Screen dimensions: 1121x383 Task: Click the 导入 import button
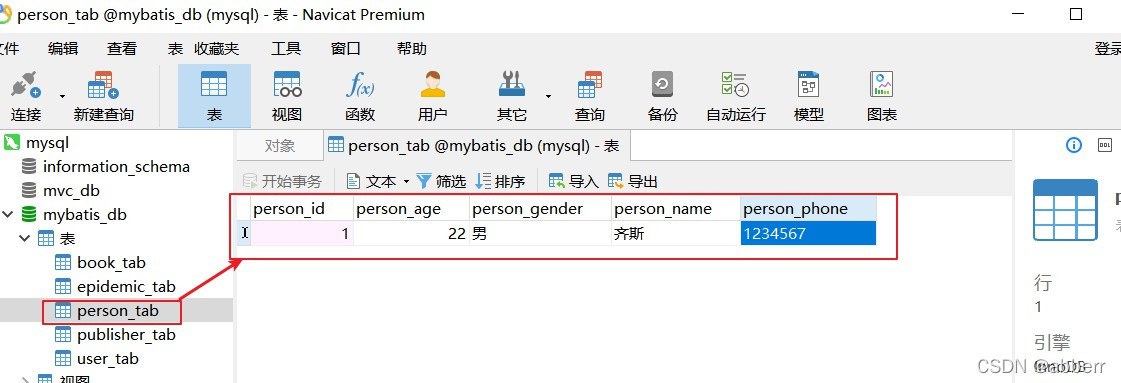tap(573, 181)
